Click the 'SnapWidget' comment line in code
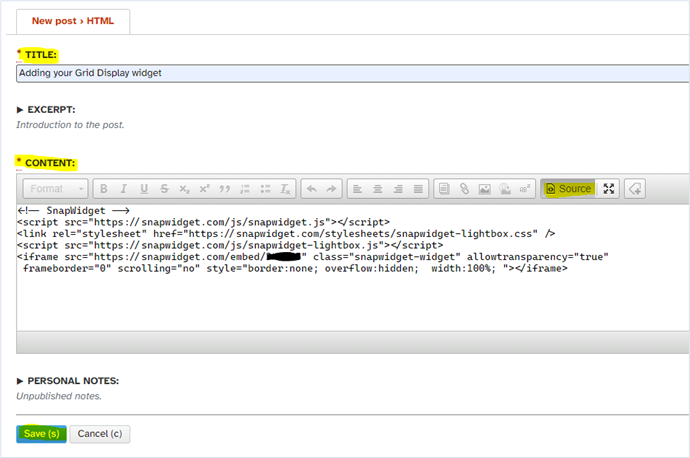This screenshot has width=690, height=458. pyautogui.click(x=73, y=211)
